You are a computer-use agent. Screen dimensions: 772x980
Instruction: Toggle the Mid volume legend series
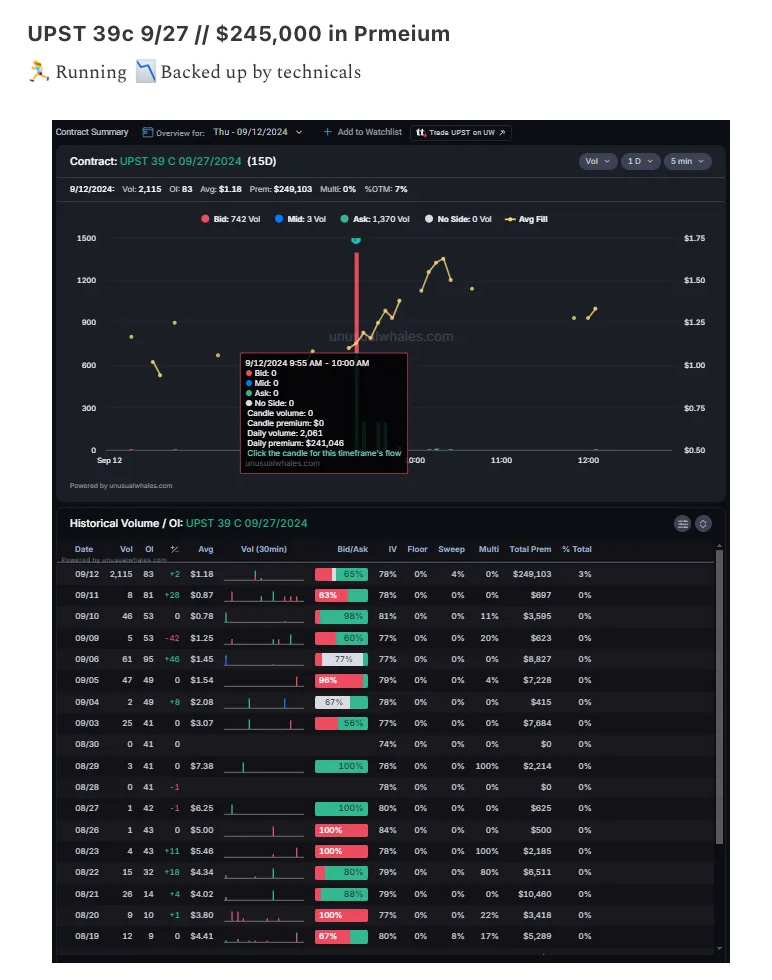[301, 219]
